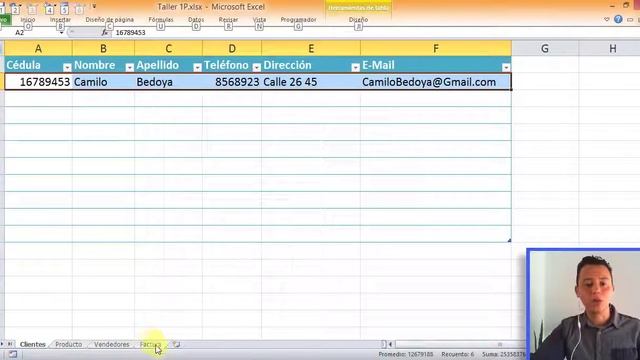
Task: Open the Cédula column filter dropdown
Action: (67, 67)
